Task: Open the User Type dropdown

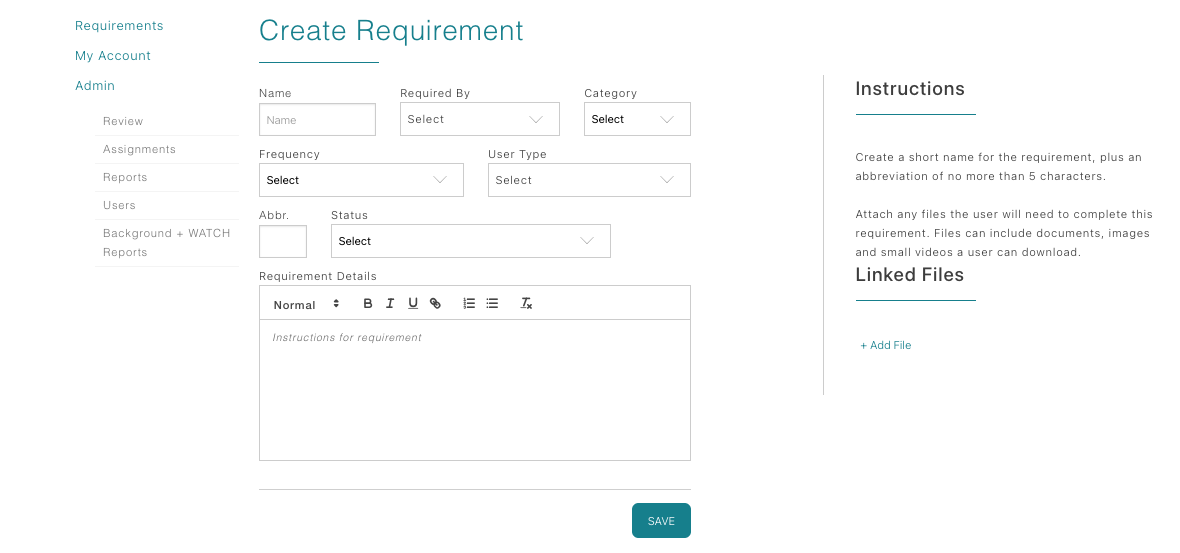Action: [x=589, y=180]
